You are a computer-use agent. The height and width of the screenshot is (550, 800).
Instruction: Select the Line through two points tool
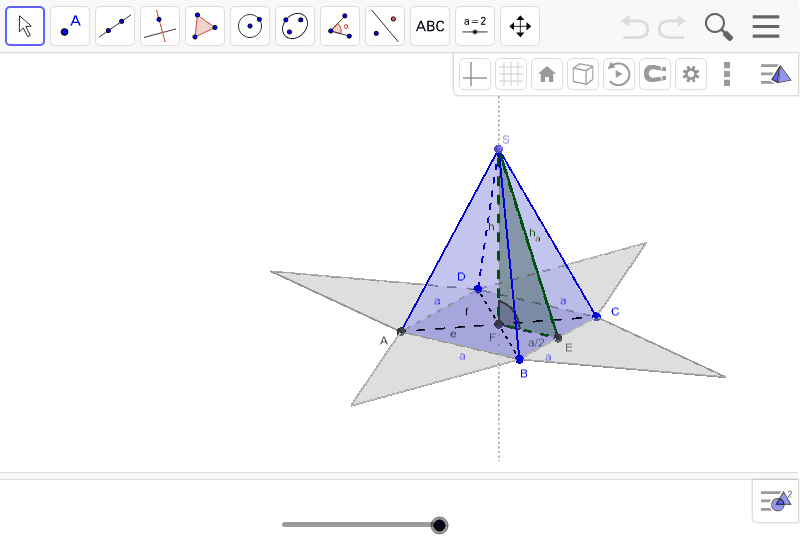pos(115,26)
